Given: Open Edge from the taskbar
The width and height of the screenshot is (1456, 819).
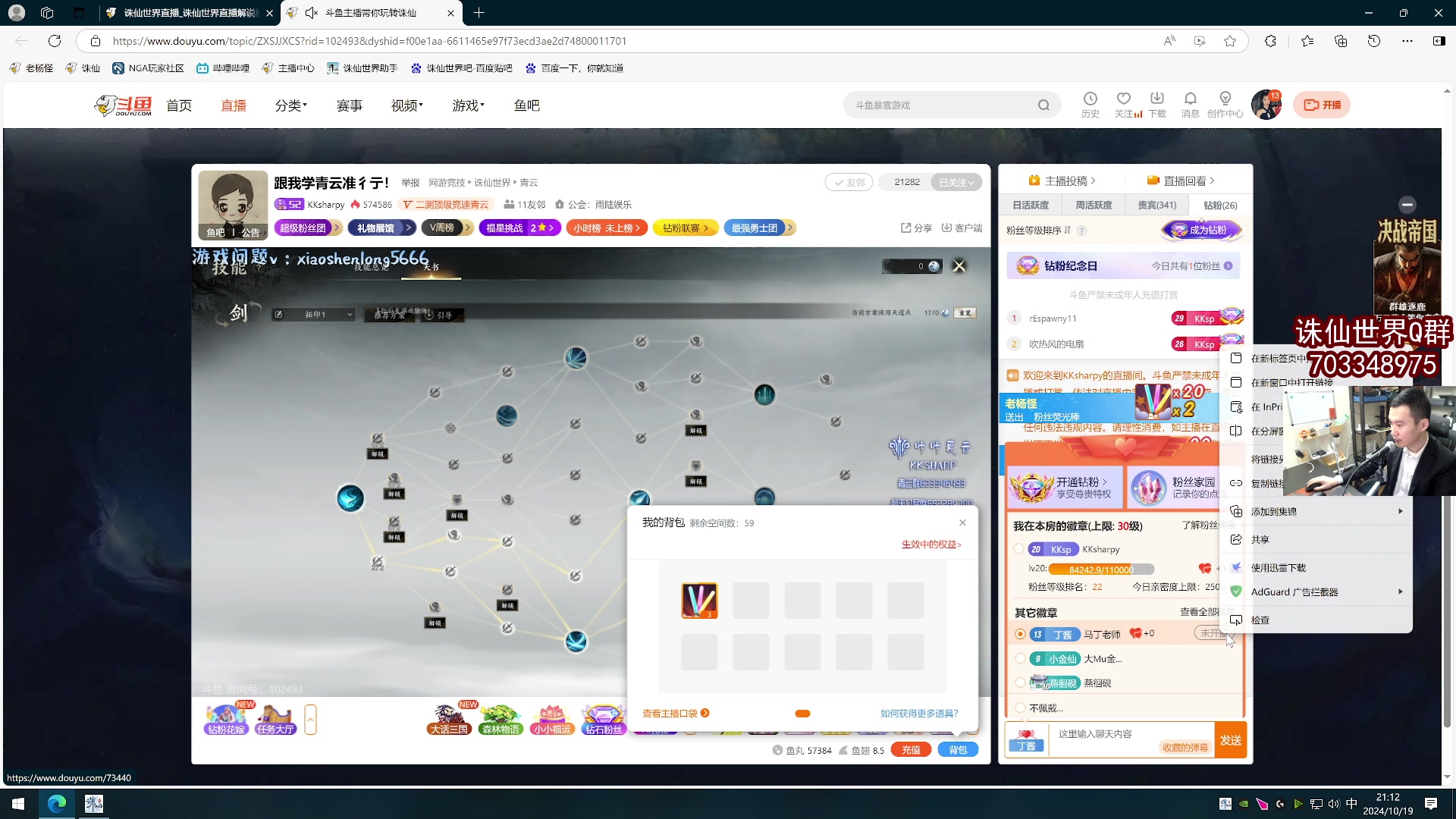Looking at the screenshot, I should (57, 804).
